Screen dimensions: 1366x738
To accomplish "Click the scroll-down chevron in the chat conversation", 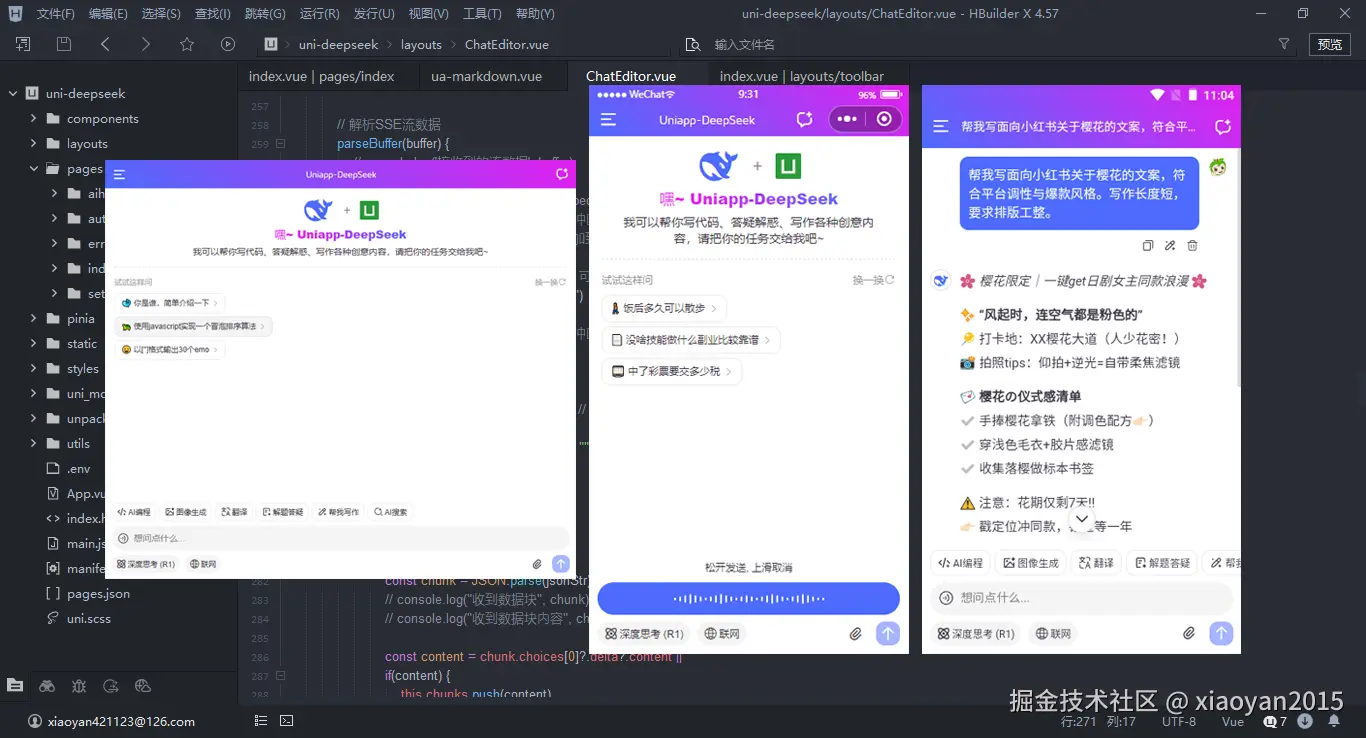I will 1082,518.
